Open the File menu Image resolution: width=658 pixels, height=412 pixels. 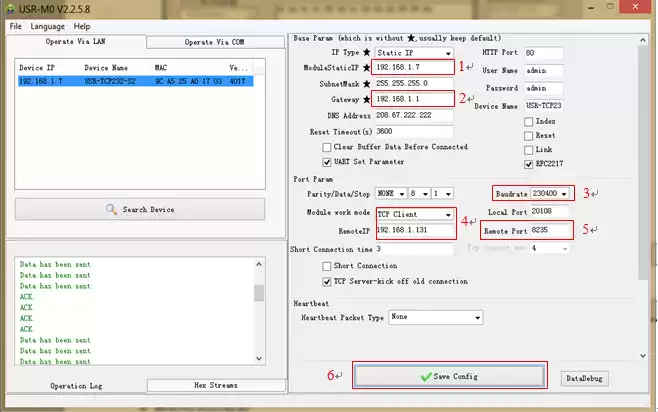tap(15, 25)
